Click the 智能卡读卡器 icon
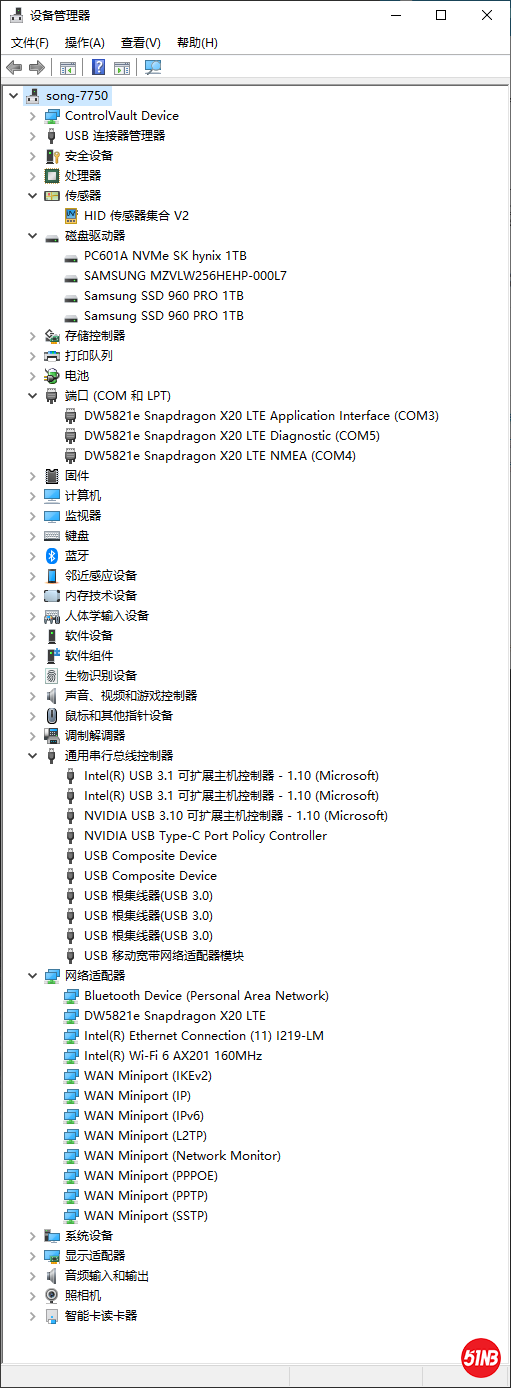The height and width of the screenshot is (1388, 511). [x=52, y=1316]
